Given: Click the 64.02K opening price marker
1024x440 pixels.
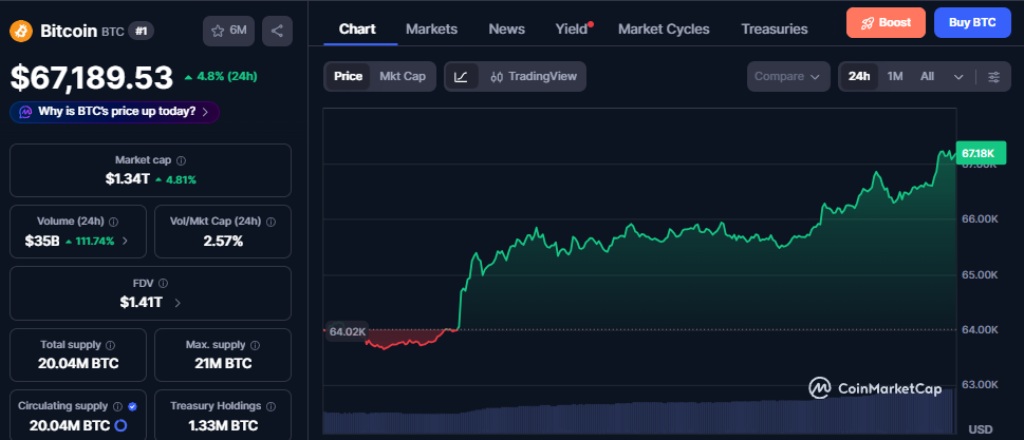Looking at the screenshot, I should click(x=347, y=332).
